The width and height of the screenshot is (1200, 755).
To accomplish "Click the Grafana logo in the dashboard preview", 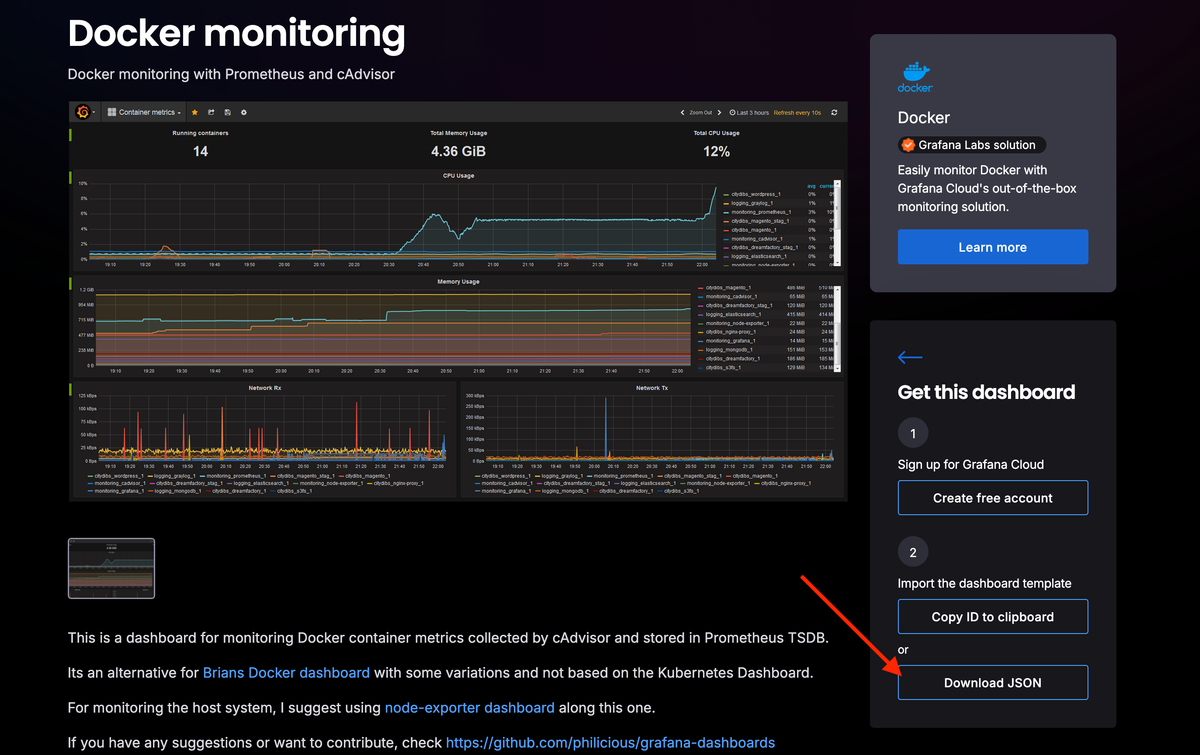I will tap(83, 112).
